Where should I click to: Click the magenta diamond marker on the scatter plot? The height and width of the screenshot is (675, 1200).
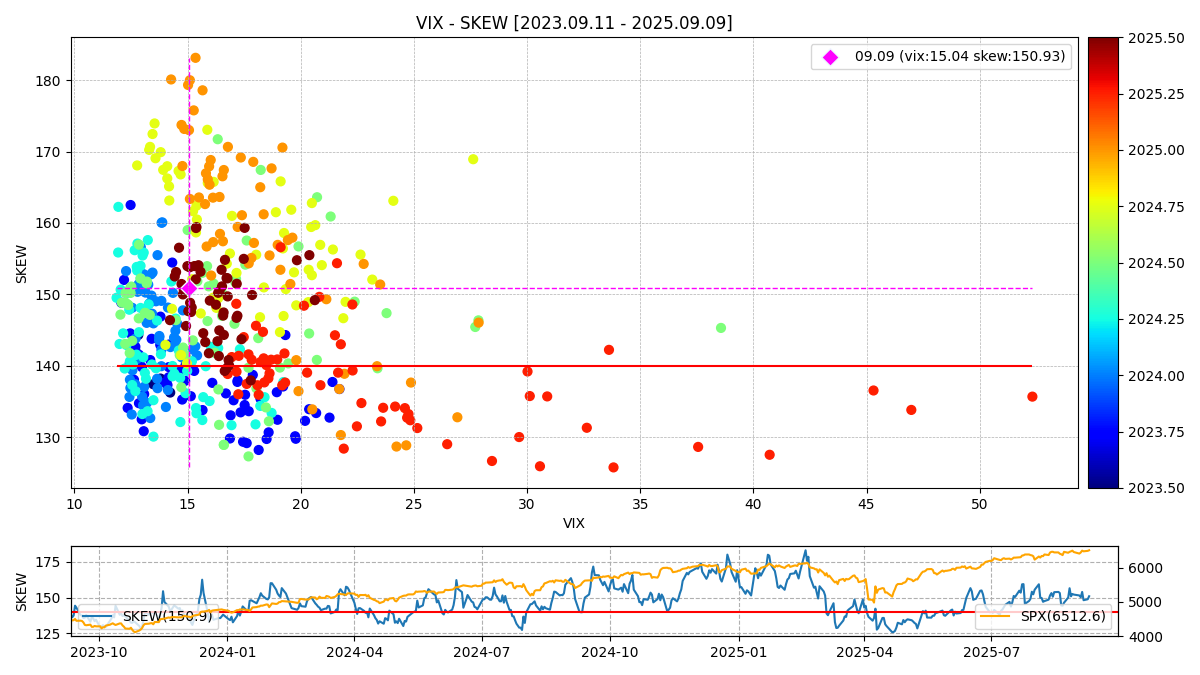189,288
